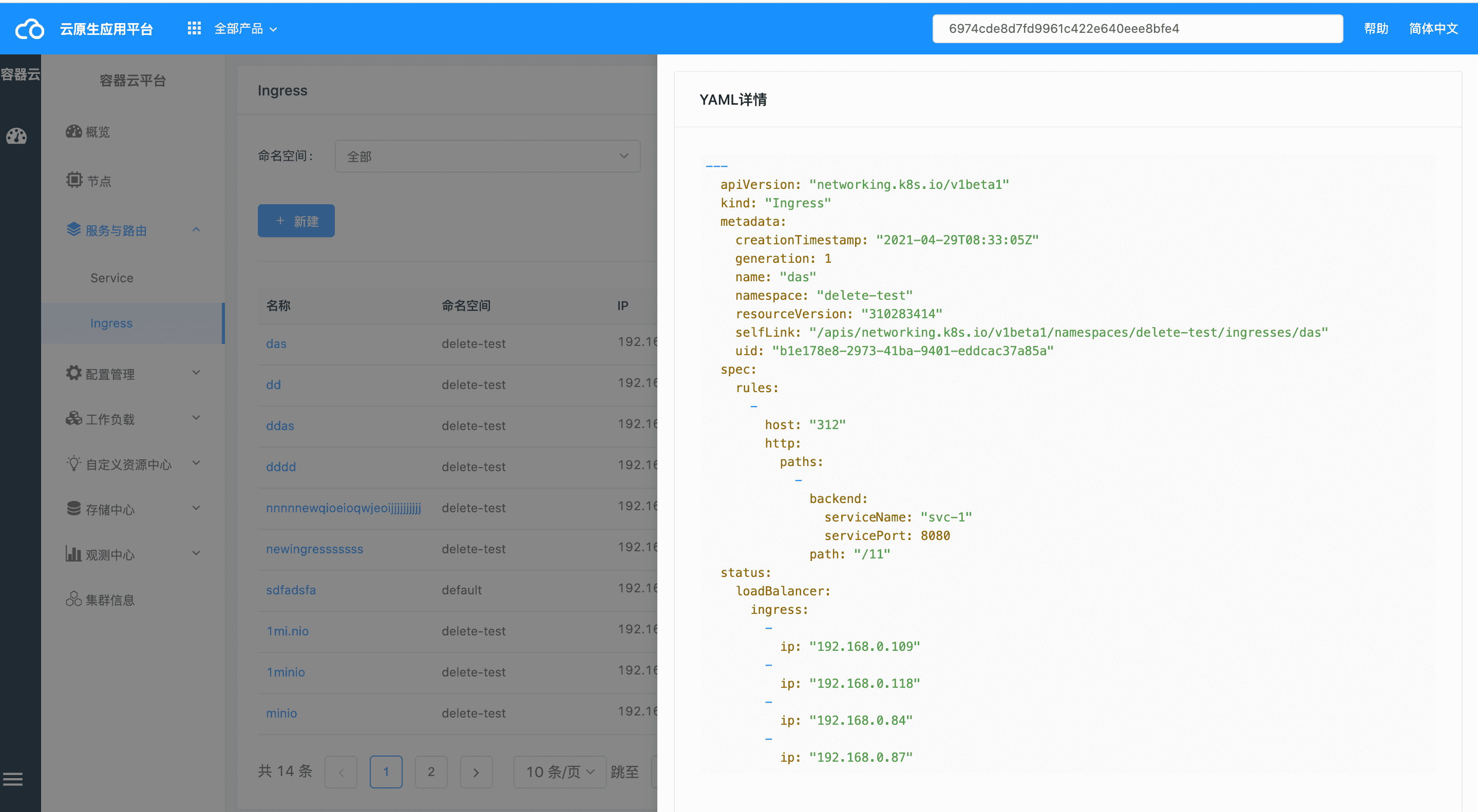Click the layers icon next to 服务与路由
Image resolution: width=1478 pixels, height=812 pixels.
pyautogui.click(x=73, y=229)
